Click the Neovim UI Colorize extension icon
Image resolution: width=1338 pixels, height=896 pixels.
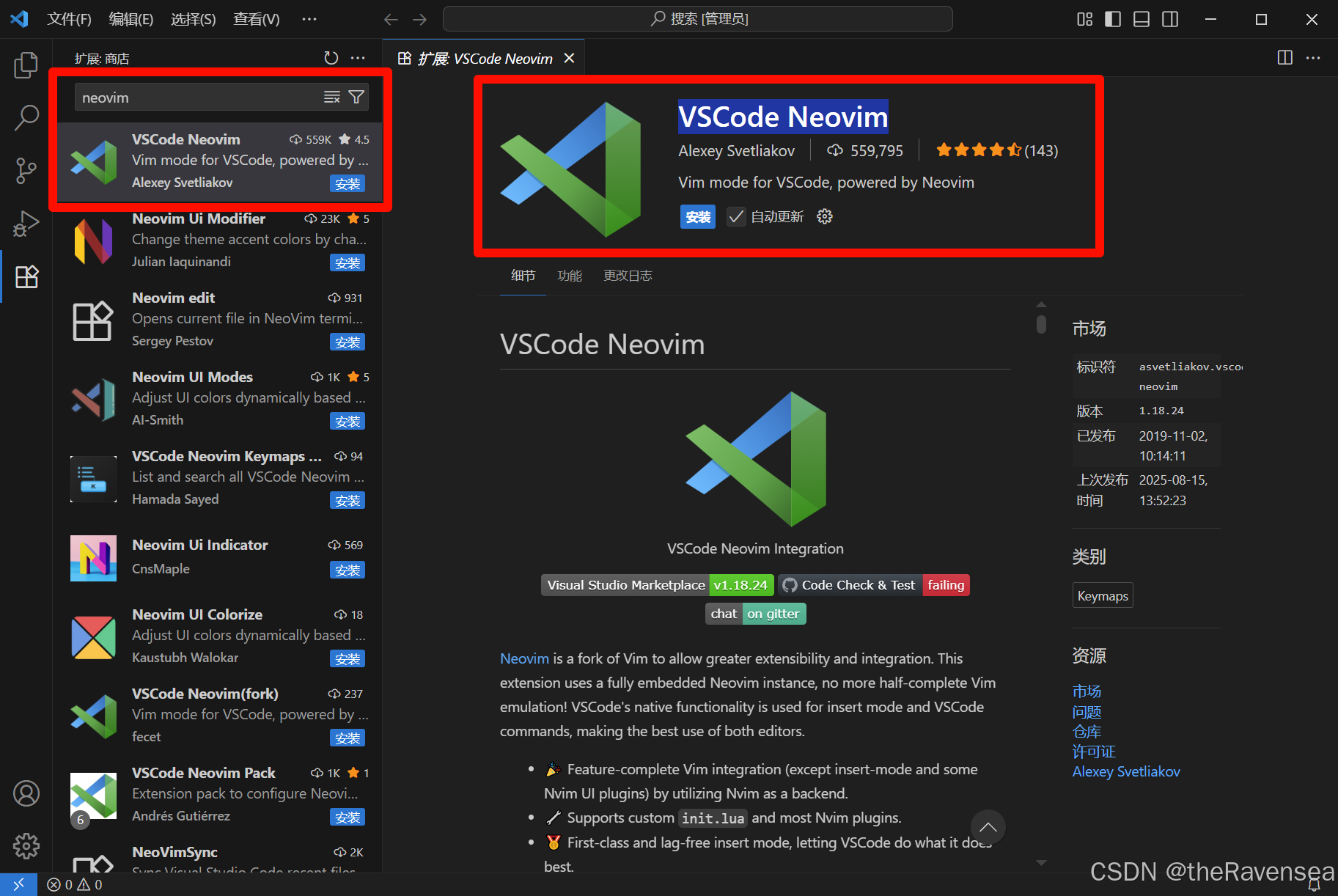coord(93,636)
